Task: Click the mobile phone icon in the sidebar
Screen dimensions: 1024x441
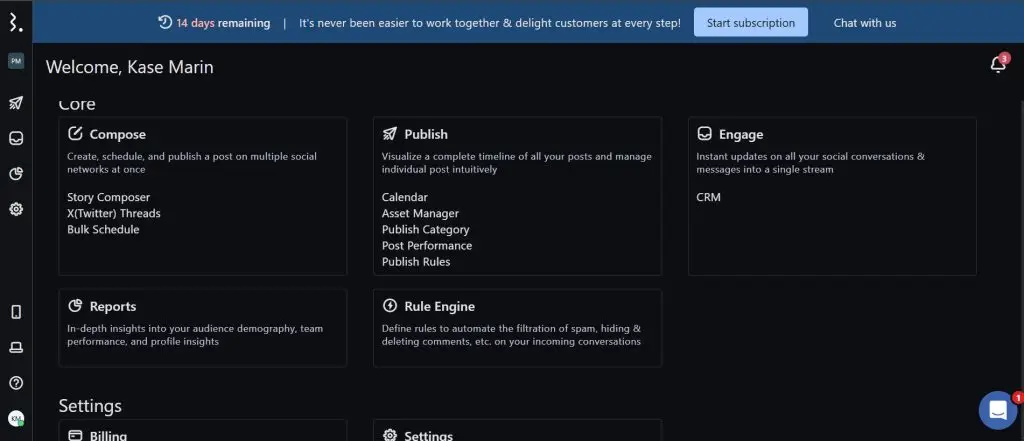Action: tap(16, 312)
